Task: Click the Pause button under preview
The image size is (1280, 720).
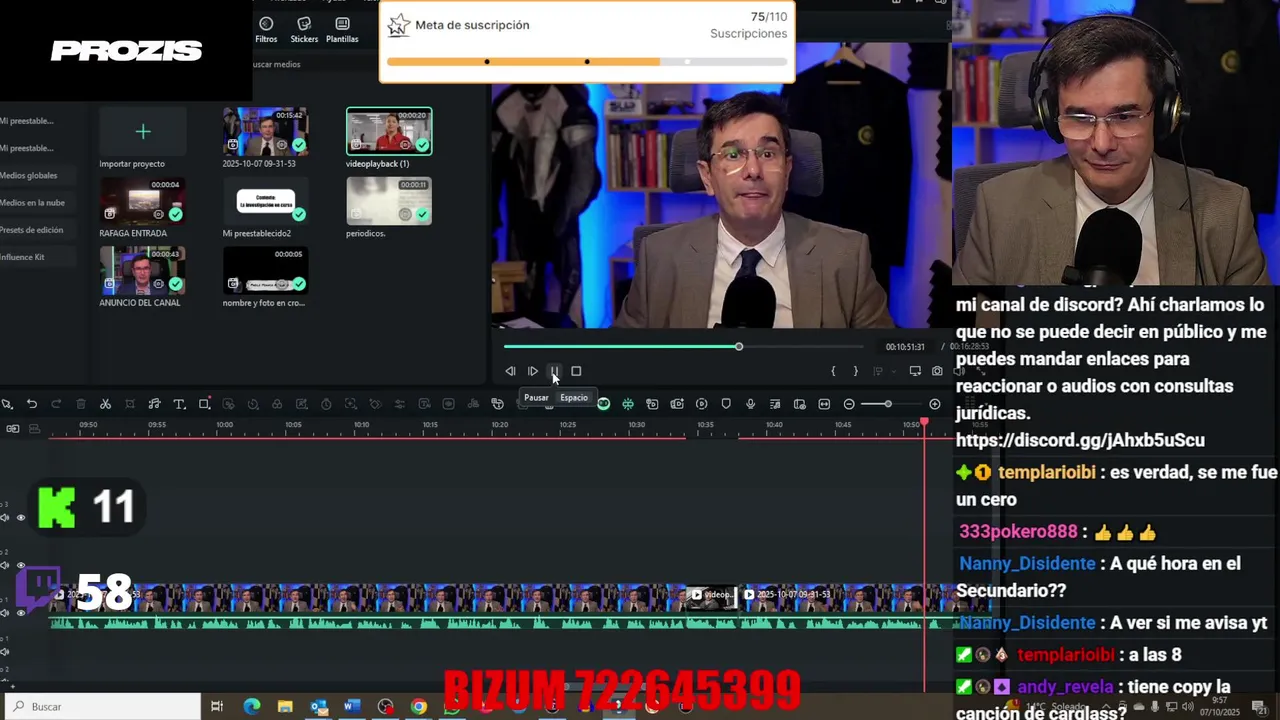Action: 554,371
